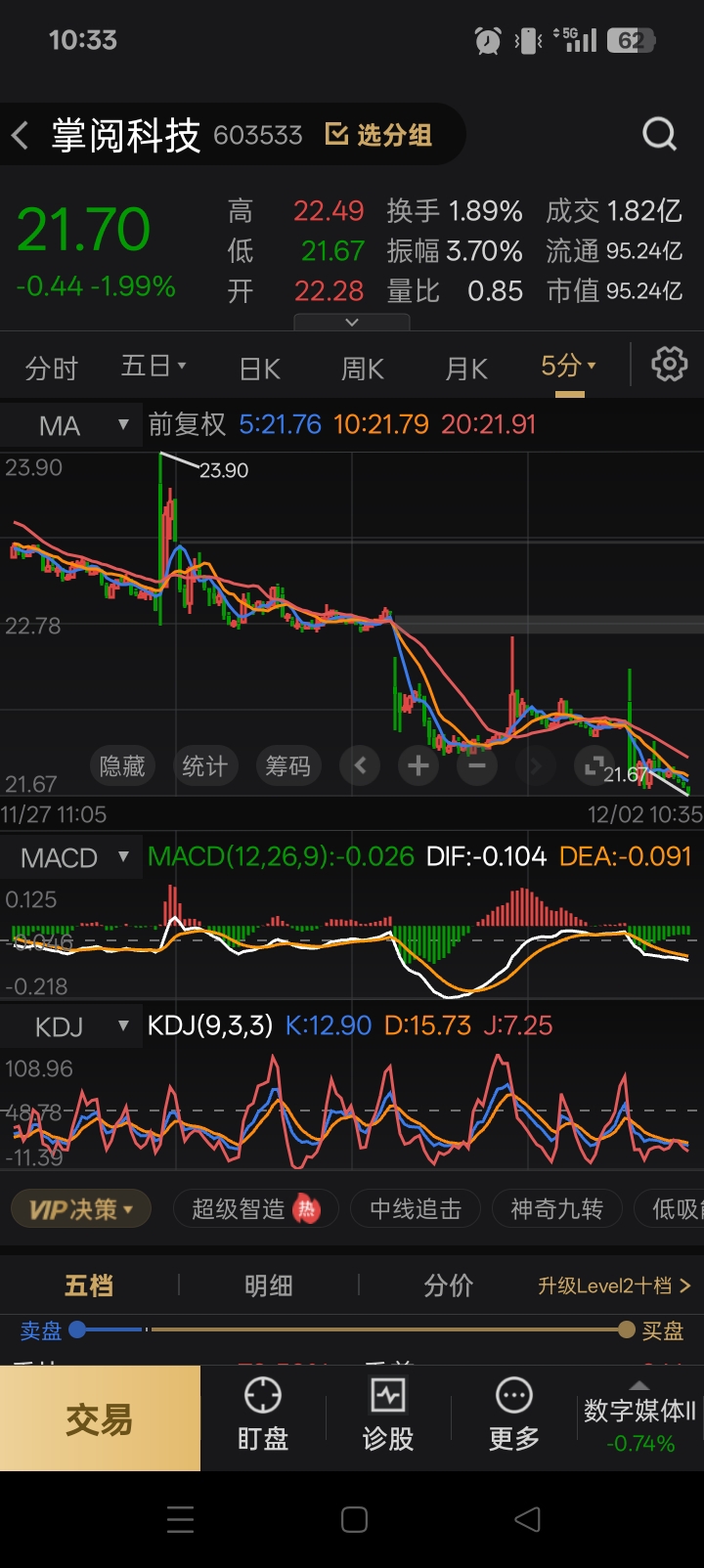Select 神奇九转 strategy chip

click(556, 1209)
